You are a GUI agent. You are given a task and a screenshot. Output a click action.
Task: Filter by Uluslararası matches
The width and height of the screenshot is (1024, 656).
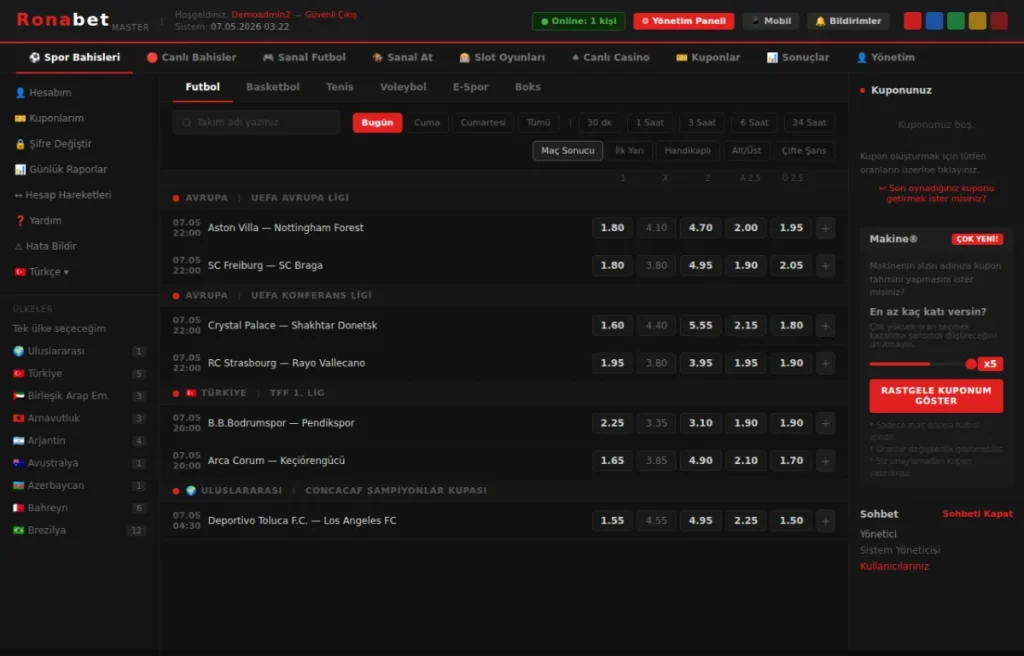(x=79, y=352)
